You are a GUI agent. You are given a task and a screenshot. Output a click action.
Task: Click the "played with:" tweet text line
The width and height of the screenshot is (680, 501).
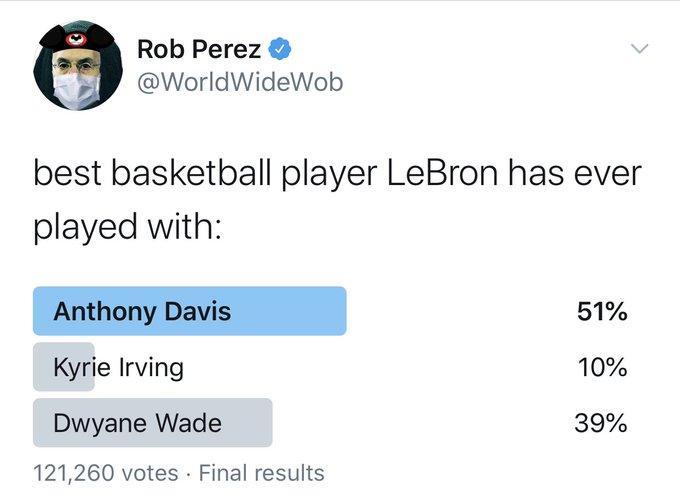coord(127,226)
